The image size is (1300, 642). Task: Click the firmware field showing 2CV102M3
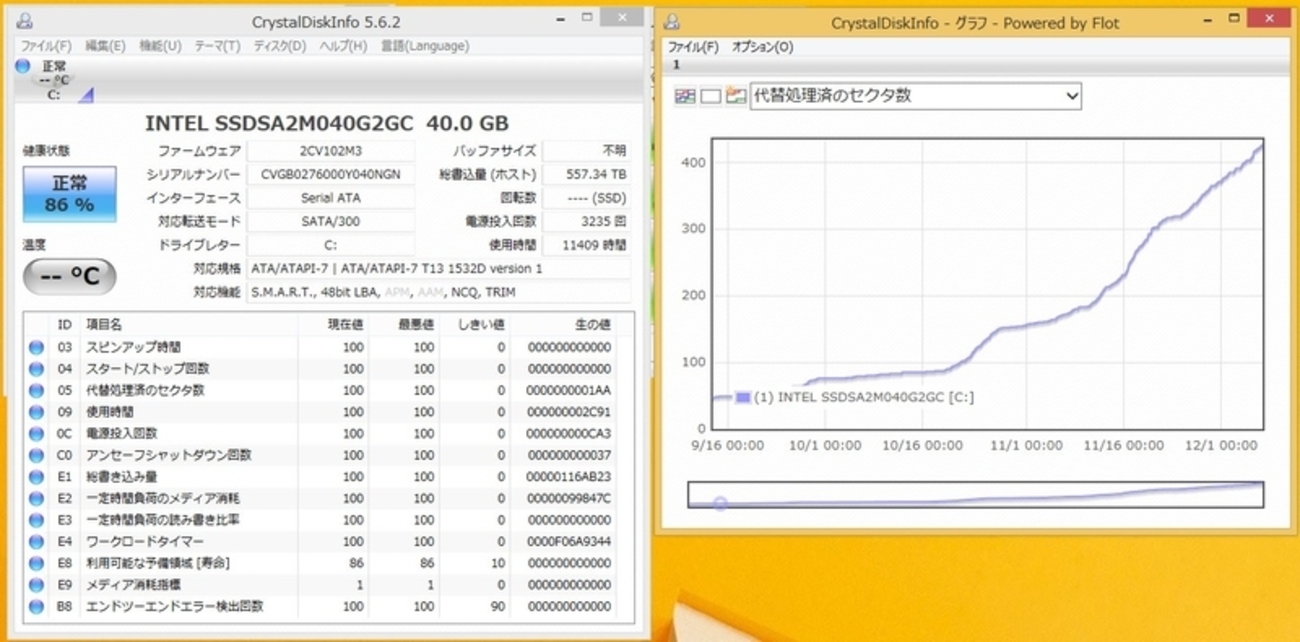(x=331, y=151)
